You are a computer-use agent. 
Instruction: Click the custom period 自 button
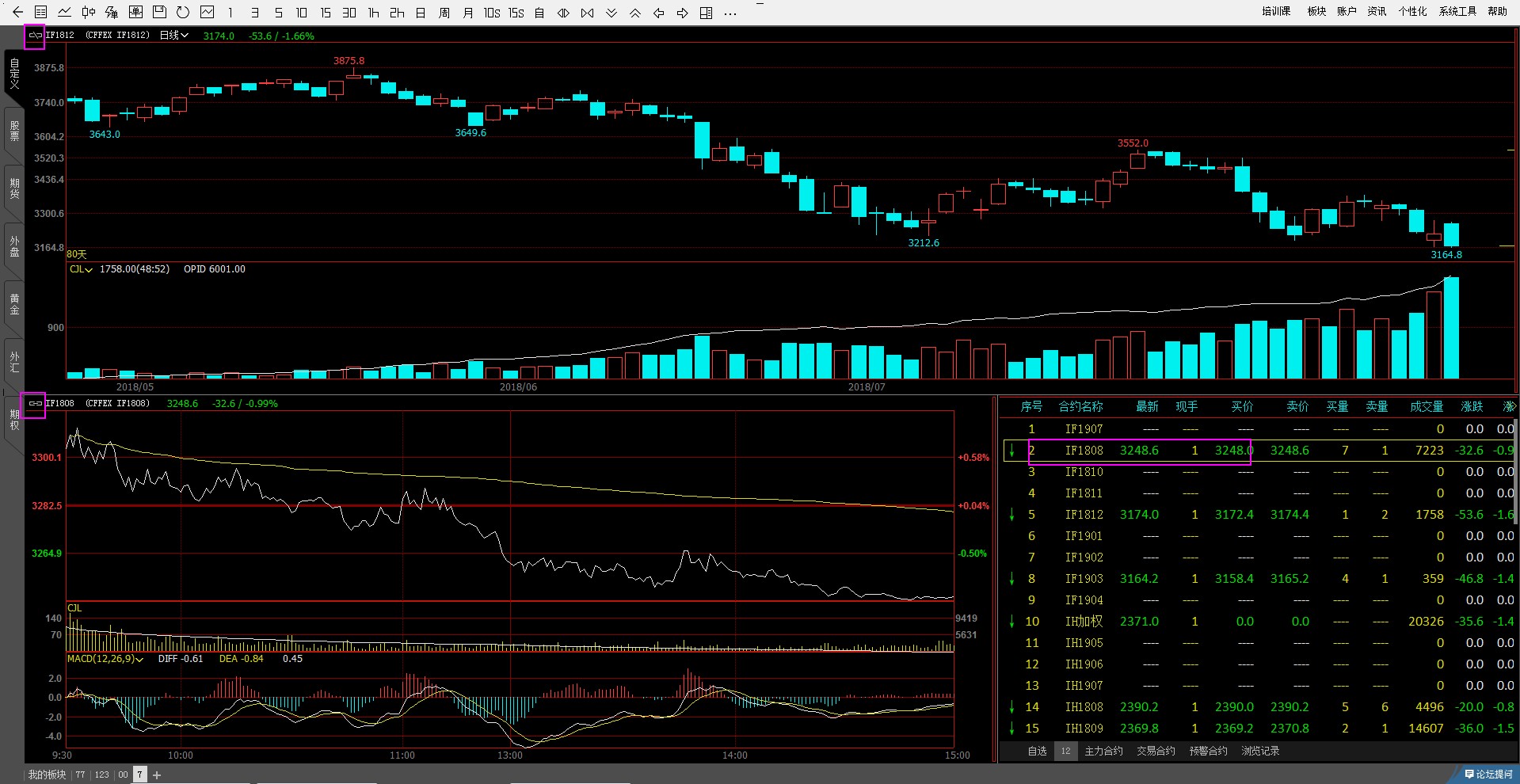click(539, 13)
